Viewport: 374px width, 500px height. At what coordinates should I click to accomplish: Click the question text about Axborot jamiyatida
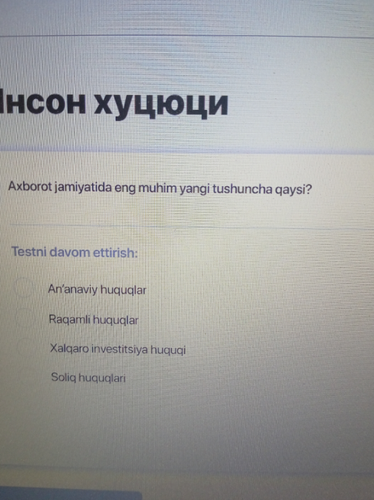pos(160,188)
